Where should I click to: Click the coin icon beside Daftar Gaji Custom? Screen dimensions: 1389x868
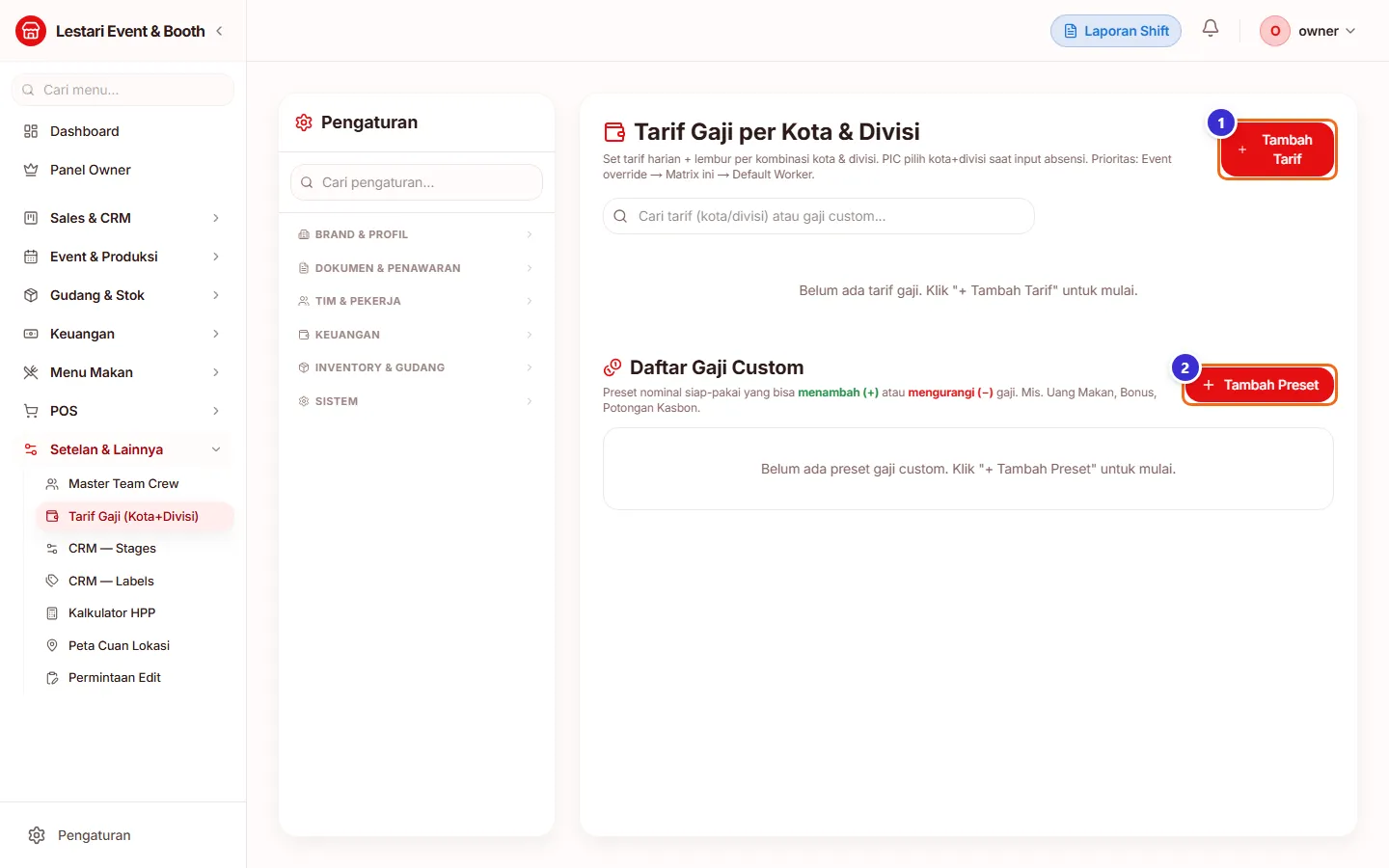613,367
